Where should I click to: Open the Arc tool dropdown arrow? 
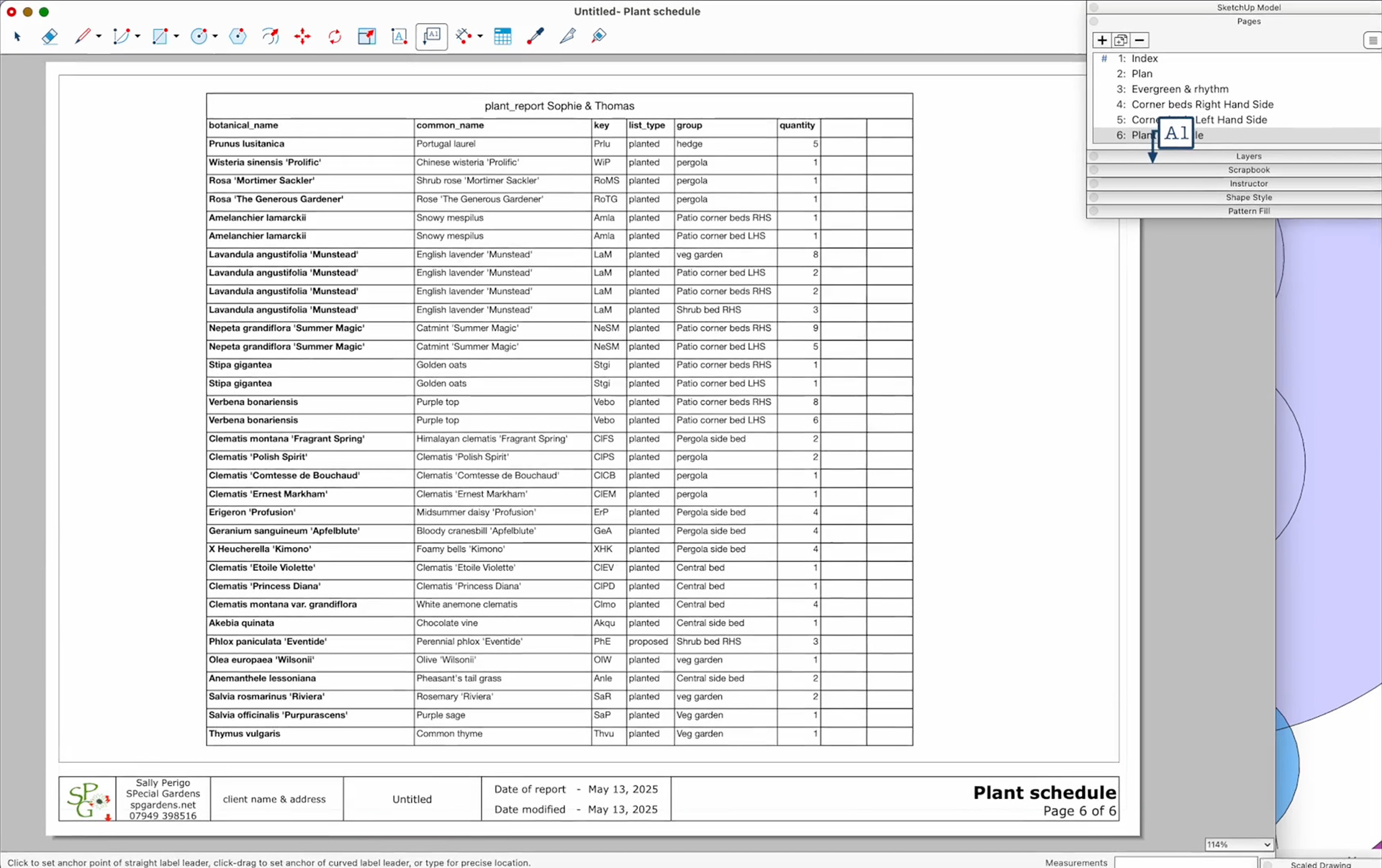(x=139, y=36)
